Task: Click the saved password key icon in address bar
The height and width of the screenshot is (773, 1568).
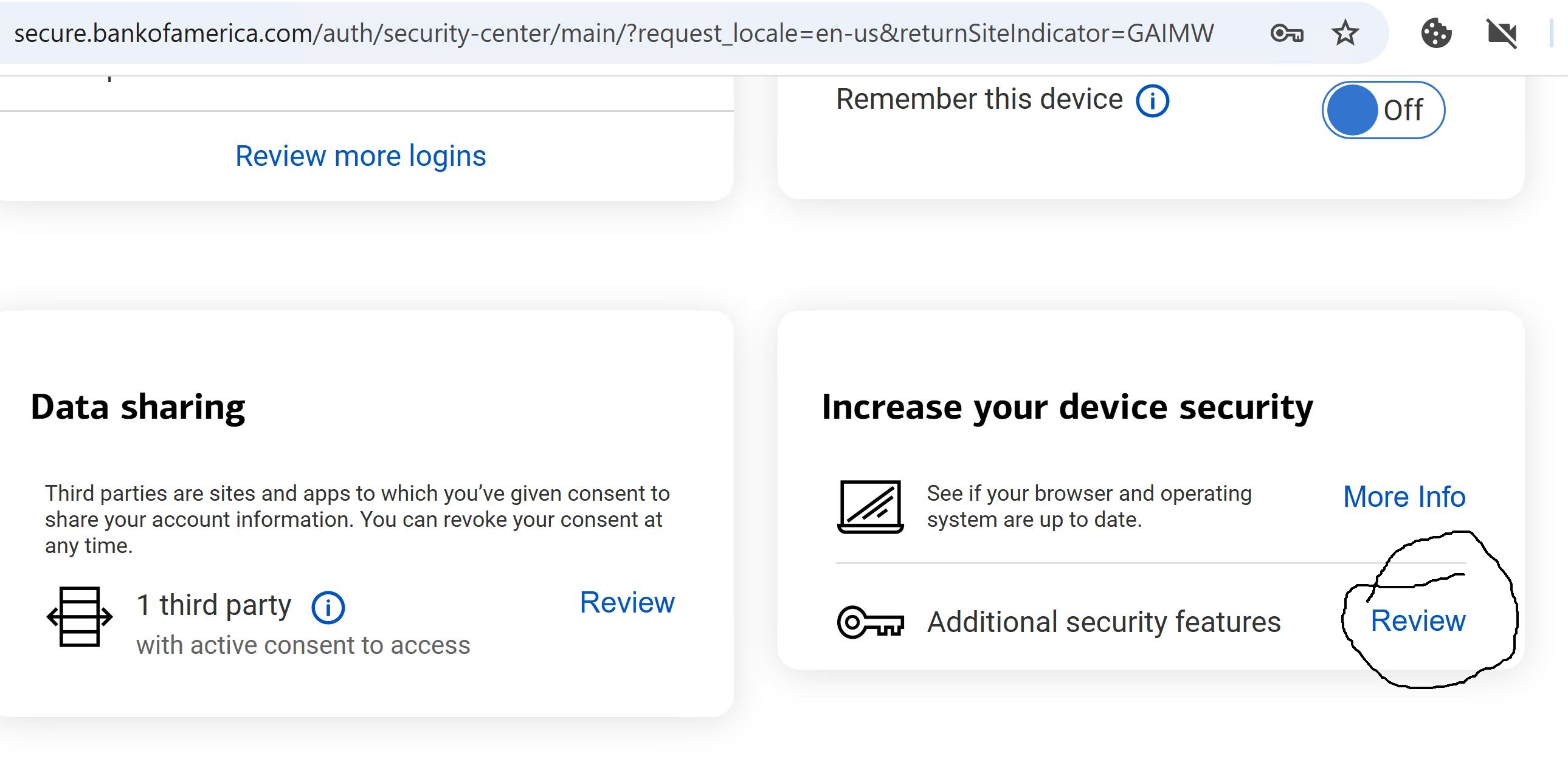Action: pos(1286,33)
